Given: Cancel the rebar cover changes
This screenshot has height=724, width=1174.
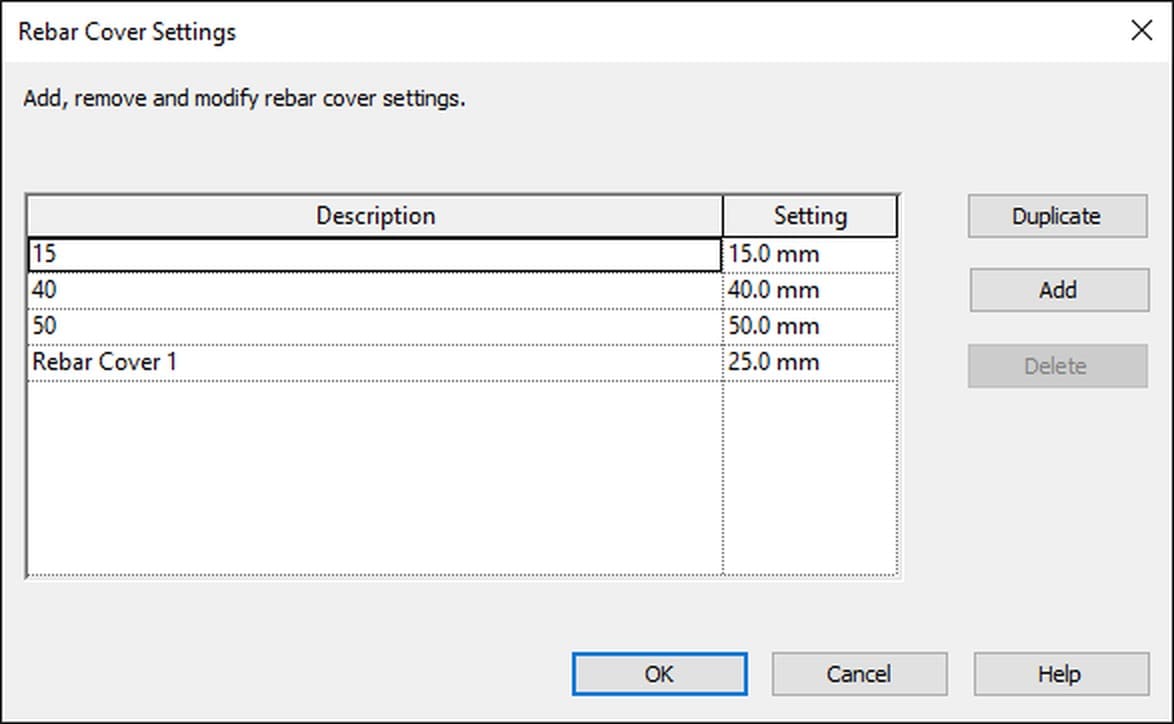Looking at the screenshot, I should (860, 674).
